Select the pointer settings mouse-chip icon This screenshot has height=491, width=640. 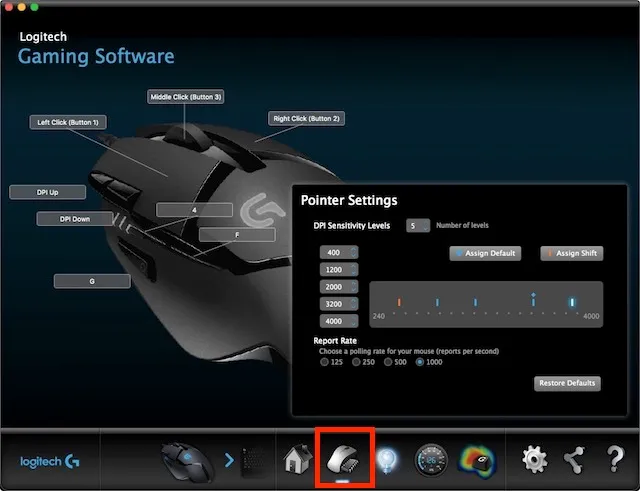click(344, 458)
